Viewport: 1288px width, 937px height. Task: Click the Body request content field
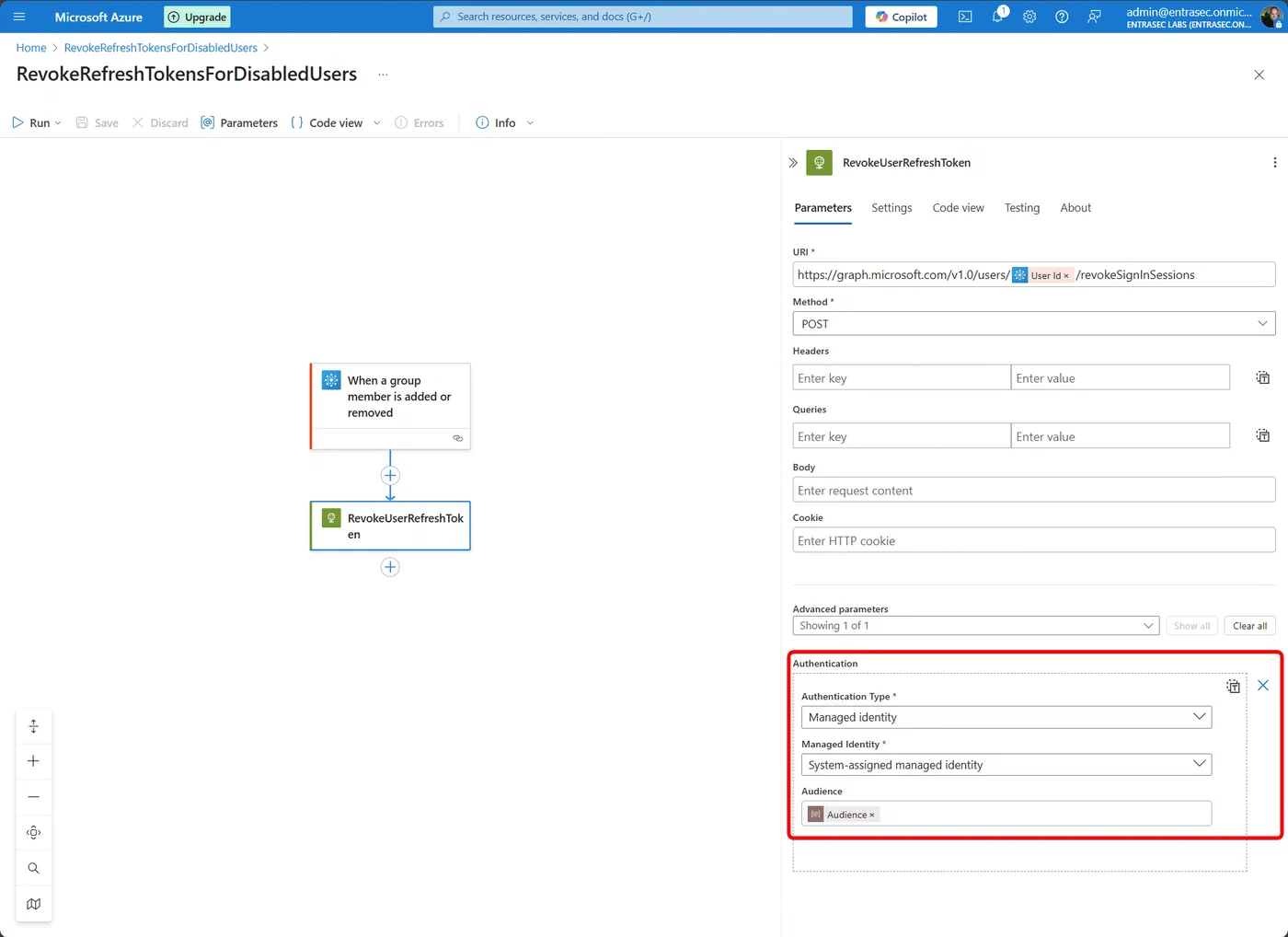point(1034,491)
